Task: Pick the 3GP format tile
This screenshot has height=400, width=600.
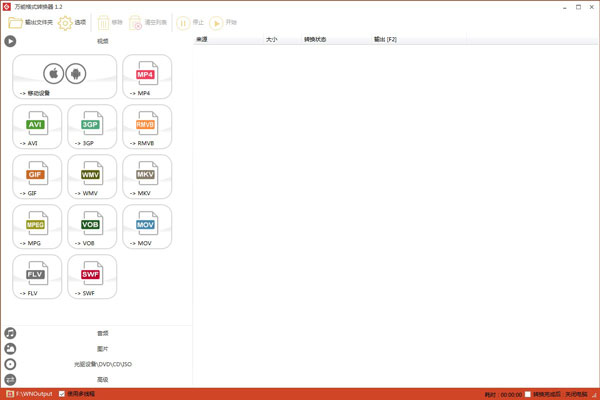Action: click(x=92, y=127)
